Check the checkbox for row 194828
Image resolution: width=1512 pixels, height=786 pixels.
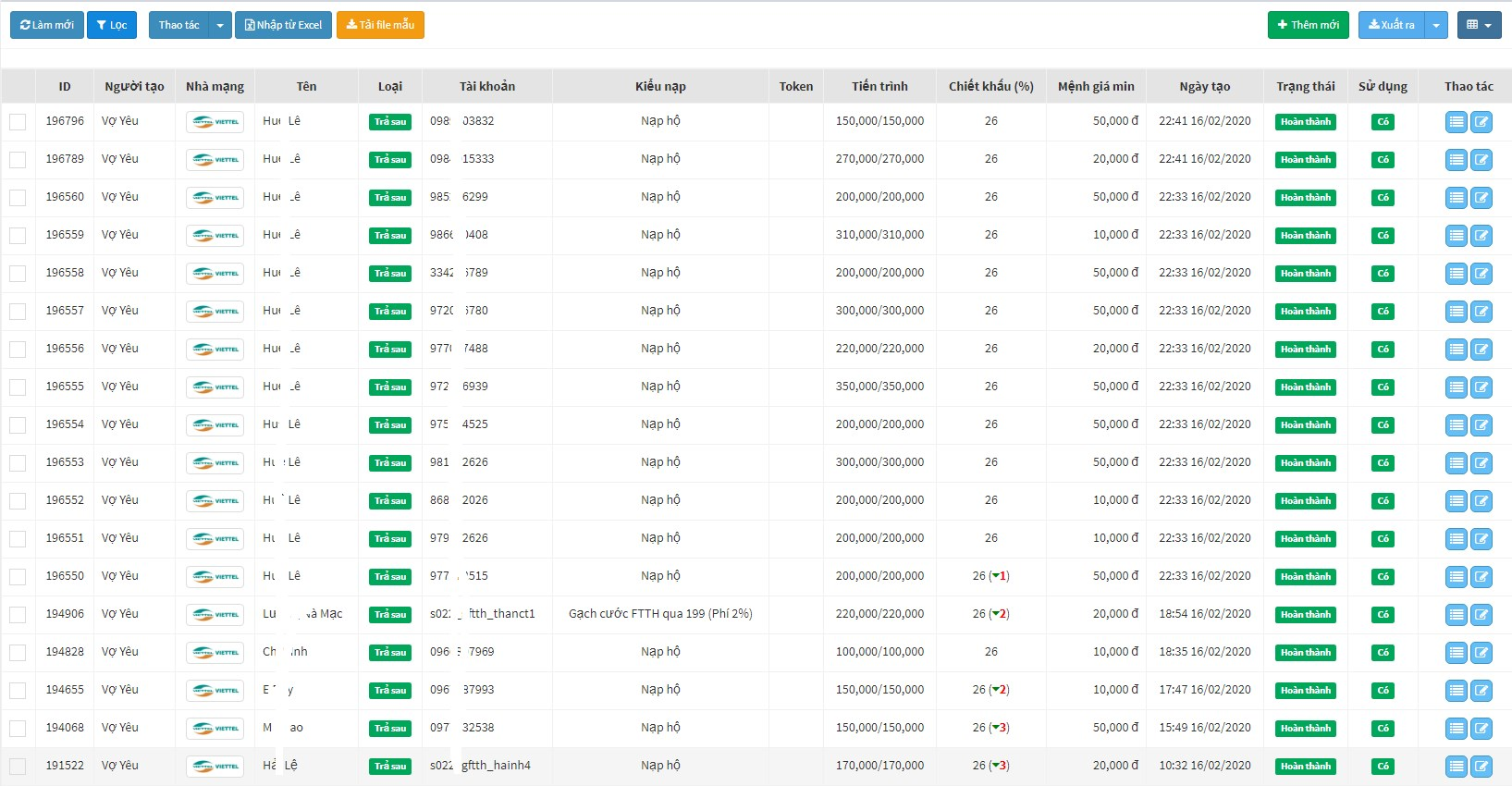point(18,653)
